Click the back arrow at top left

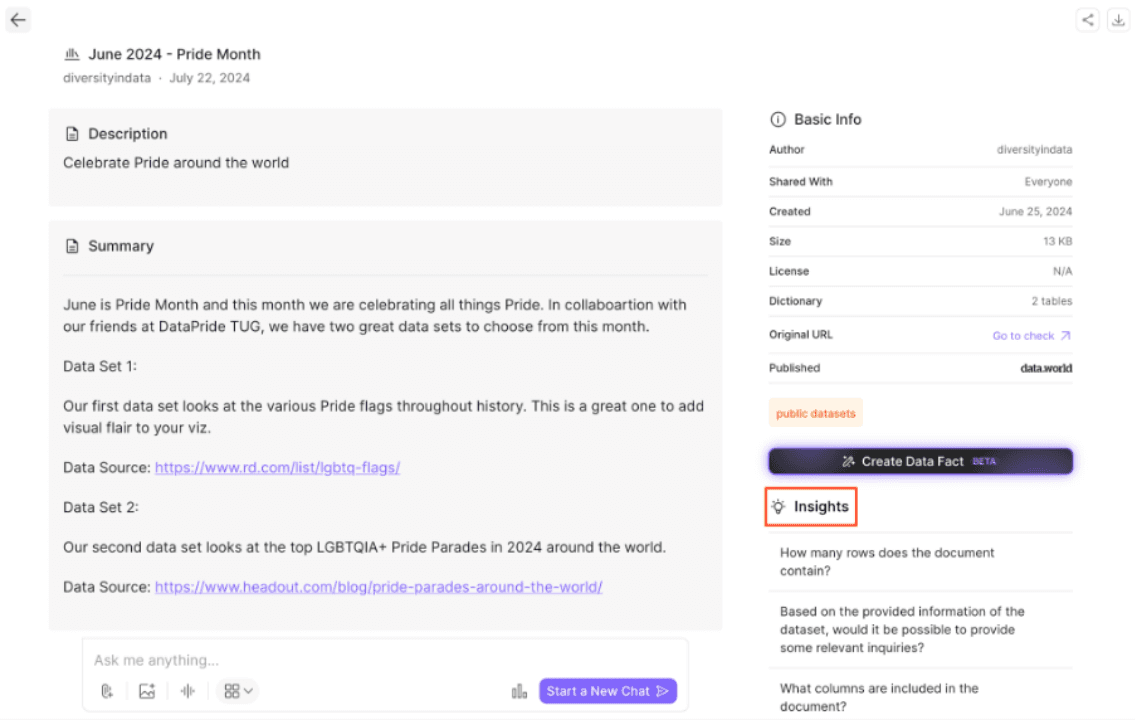click(18, 20)
